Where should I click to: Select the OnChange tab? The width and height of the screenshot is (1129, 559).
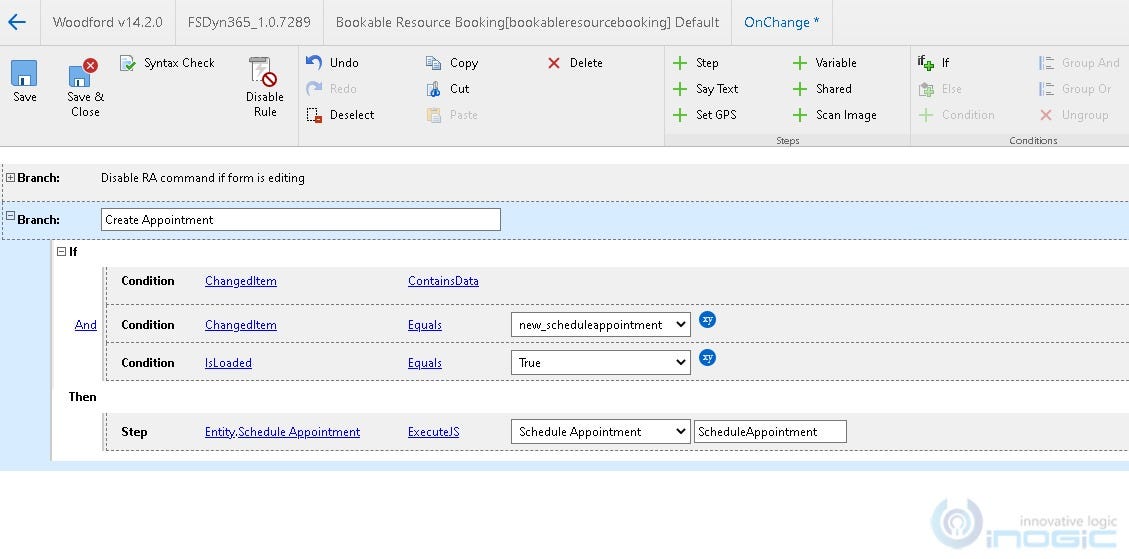point(781,22)
